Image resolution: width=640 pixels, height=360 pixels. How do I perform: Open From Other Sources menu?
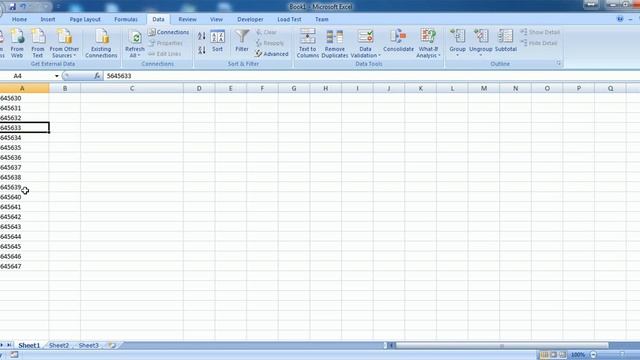click(64, 43)
